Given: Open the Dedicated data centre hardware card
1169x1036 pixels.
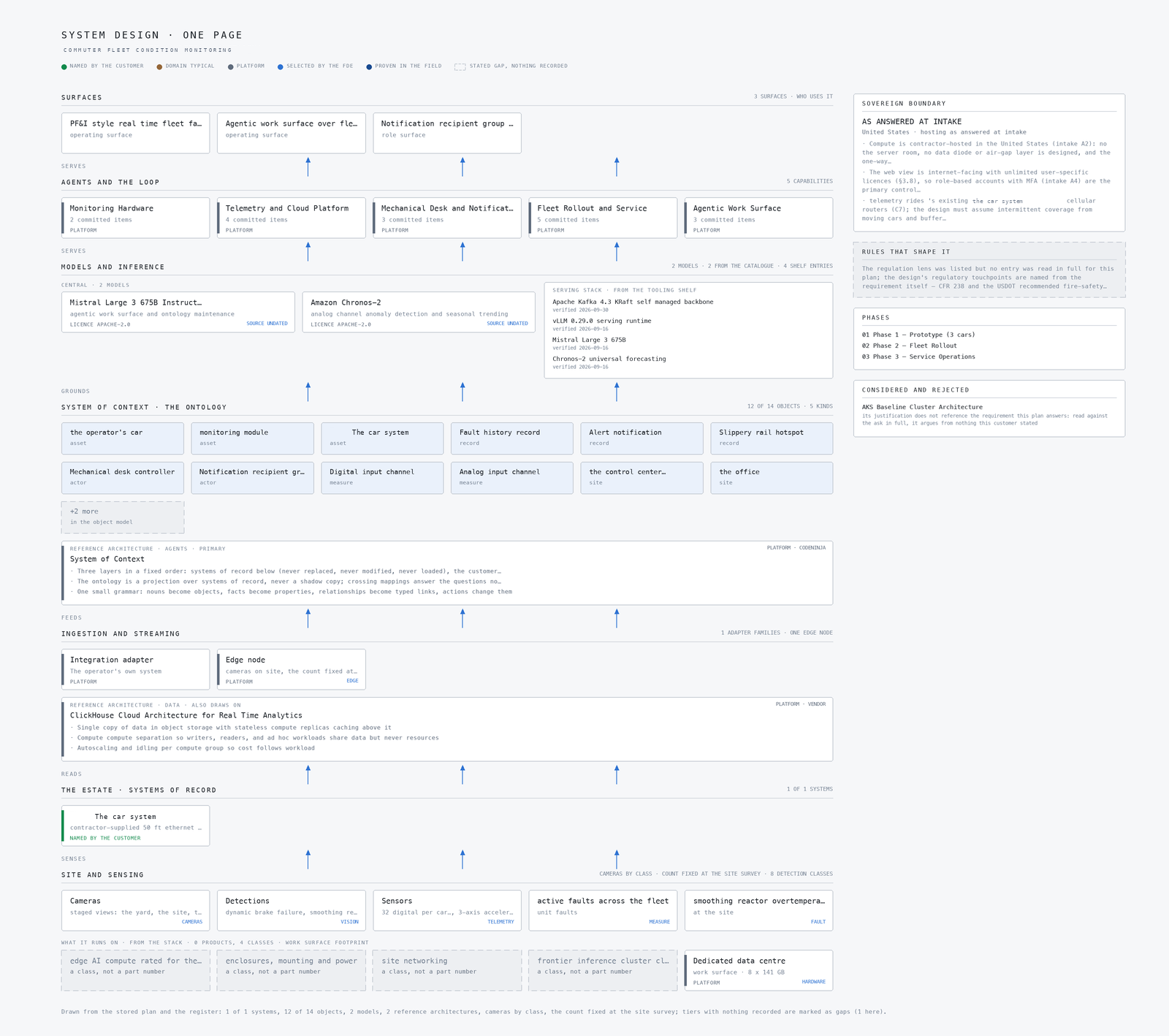Looking at the screenshot, I should tap(758, 970).
